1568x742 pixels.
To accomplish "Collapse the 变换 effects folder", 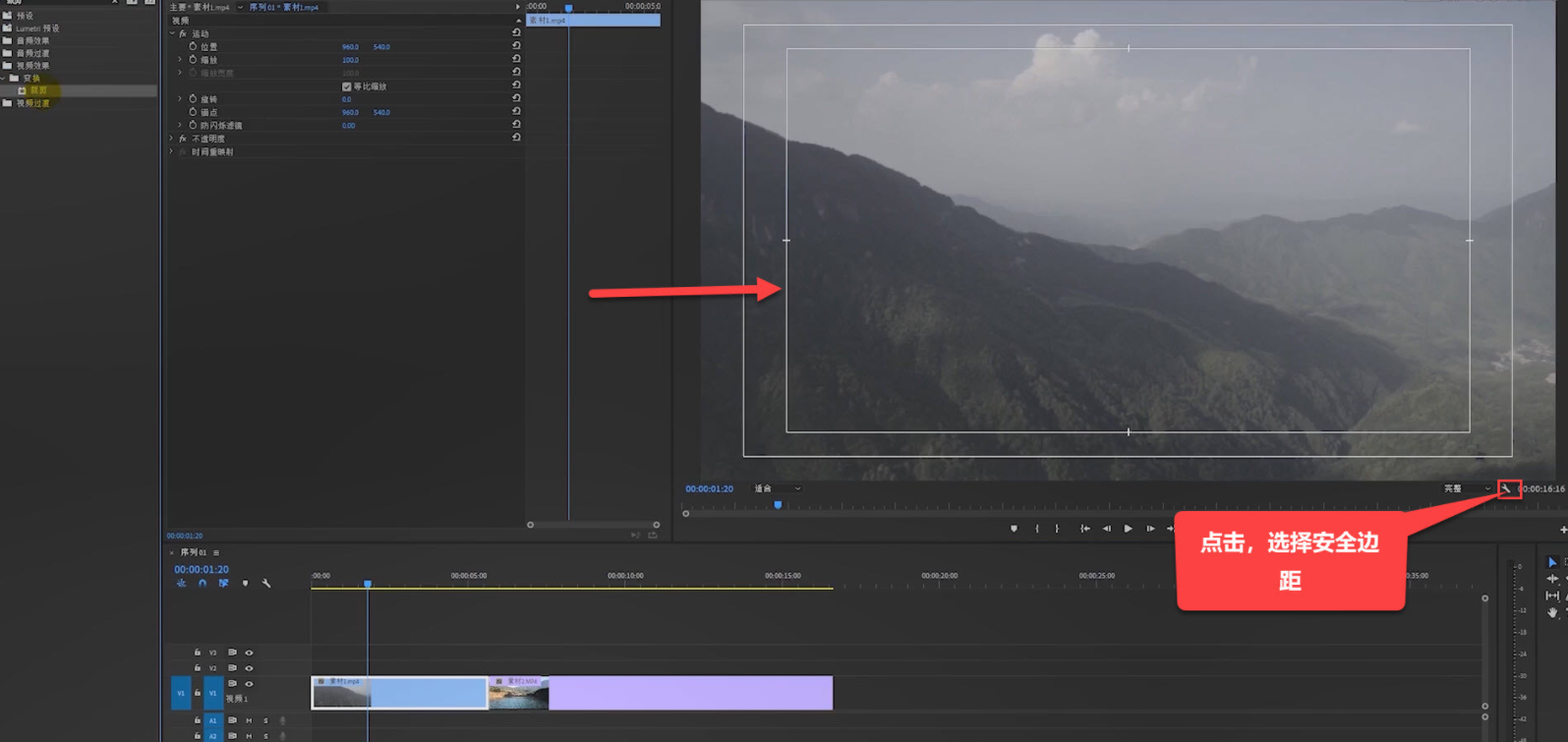I will [3, 78].
